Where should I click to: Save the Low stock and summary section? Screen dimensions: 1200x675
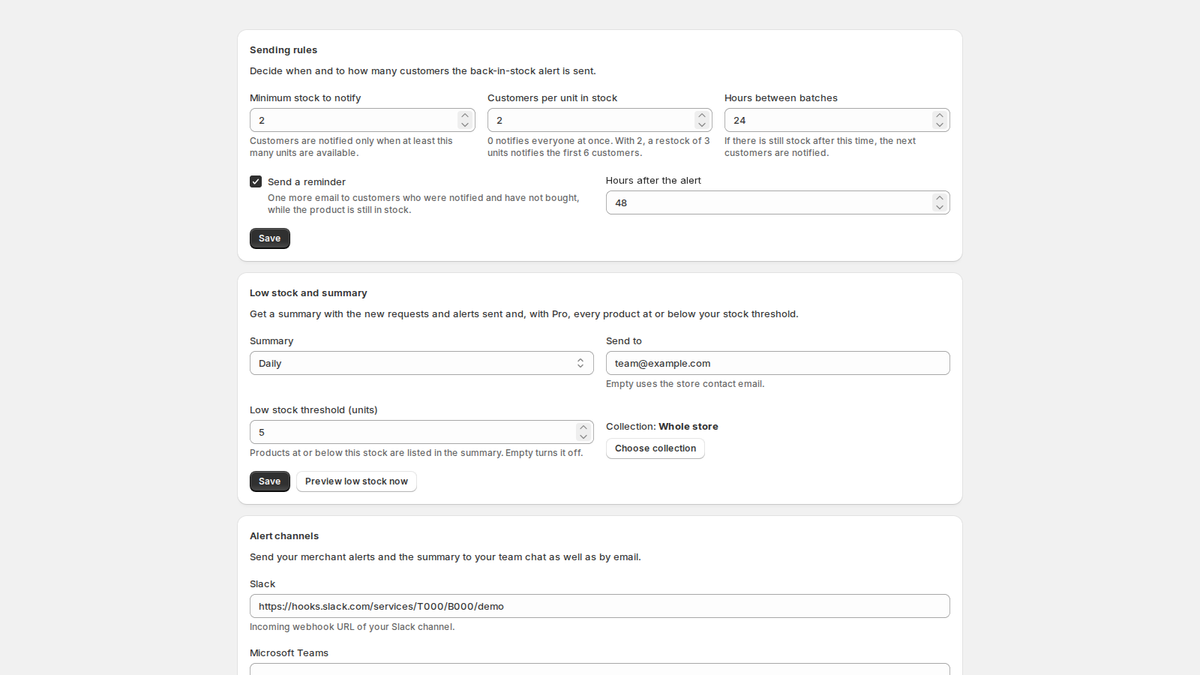tap(270, 481)
